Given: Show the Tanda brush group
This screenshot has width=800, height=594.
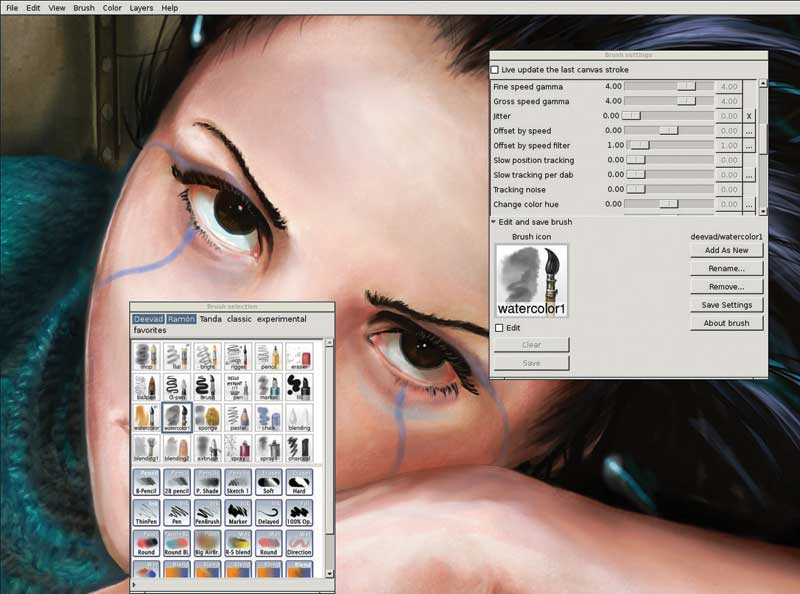Looking at the screenshot, I should tap(210, 319).
